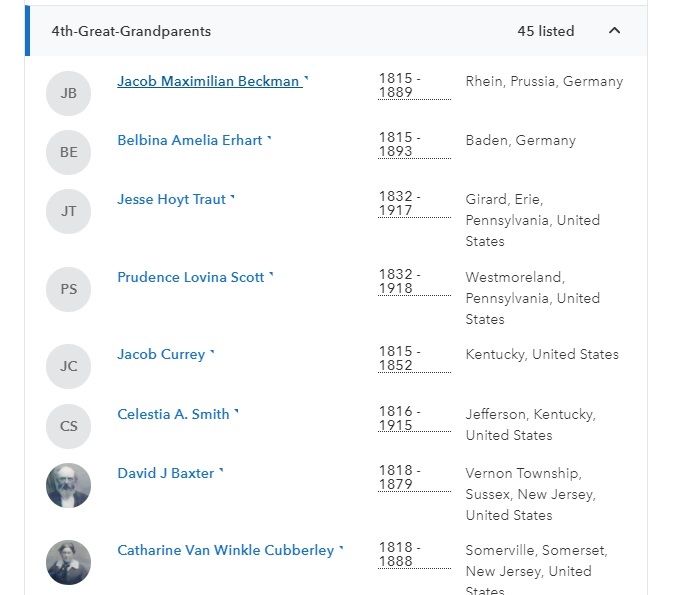Click the small arrow beside Jacob Maximilian Beckman
The image size is (681, 595).
click(x=306, y=78)
